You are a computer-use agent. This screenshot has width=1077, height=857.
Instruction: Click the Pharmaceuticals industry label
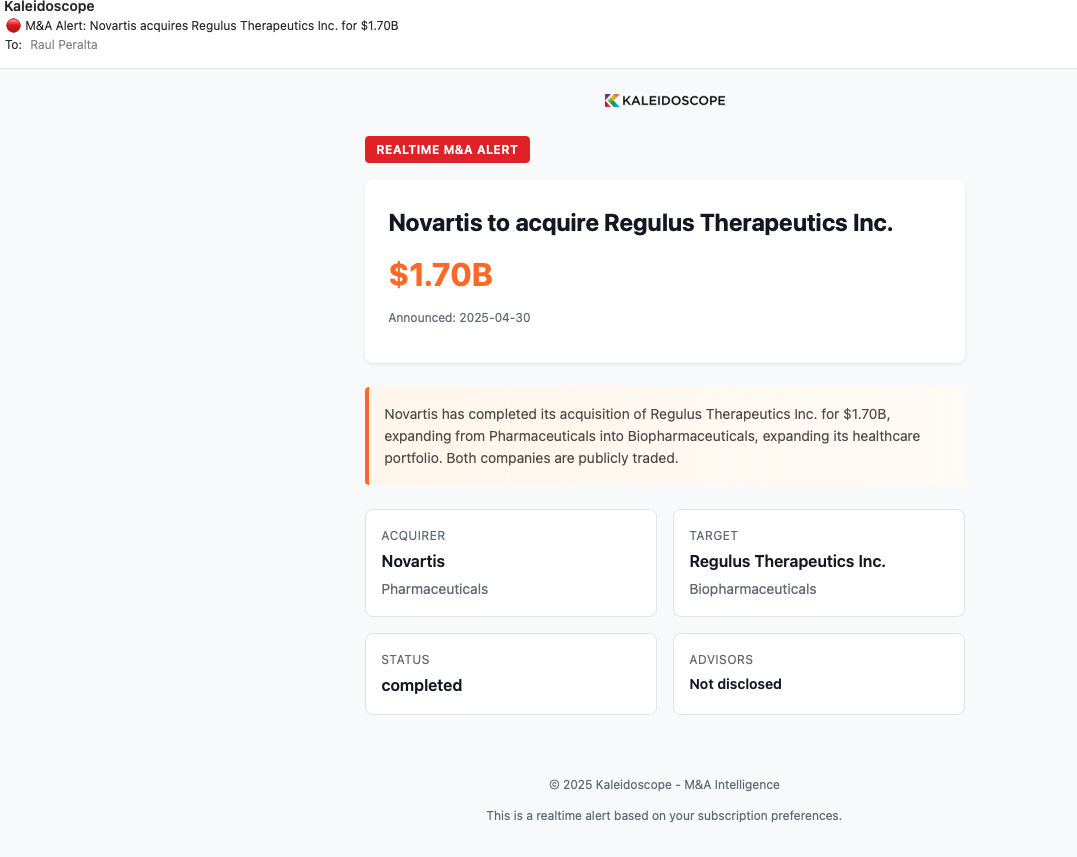(x=434, y=589)
